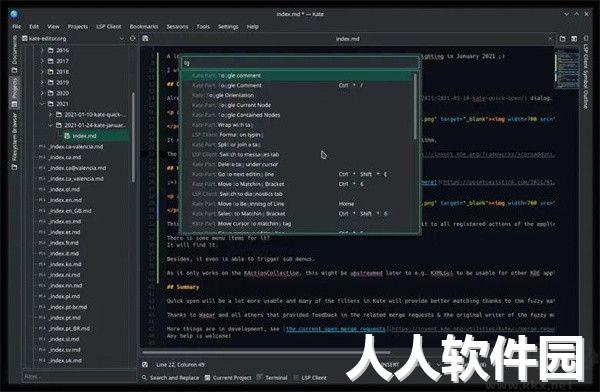Select _index.en_GB.md file
The width and height of the screenshot is (600, 392).
70,211
